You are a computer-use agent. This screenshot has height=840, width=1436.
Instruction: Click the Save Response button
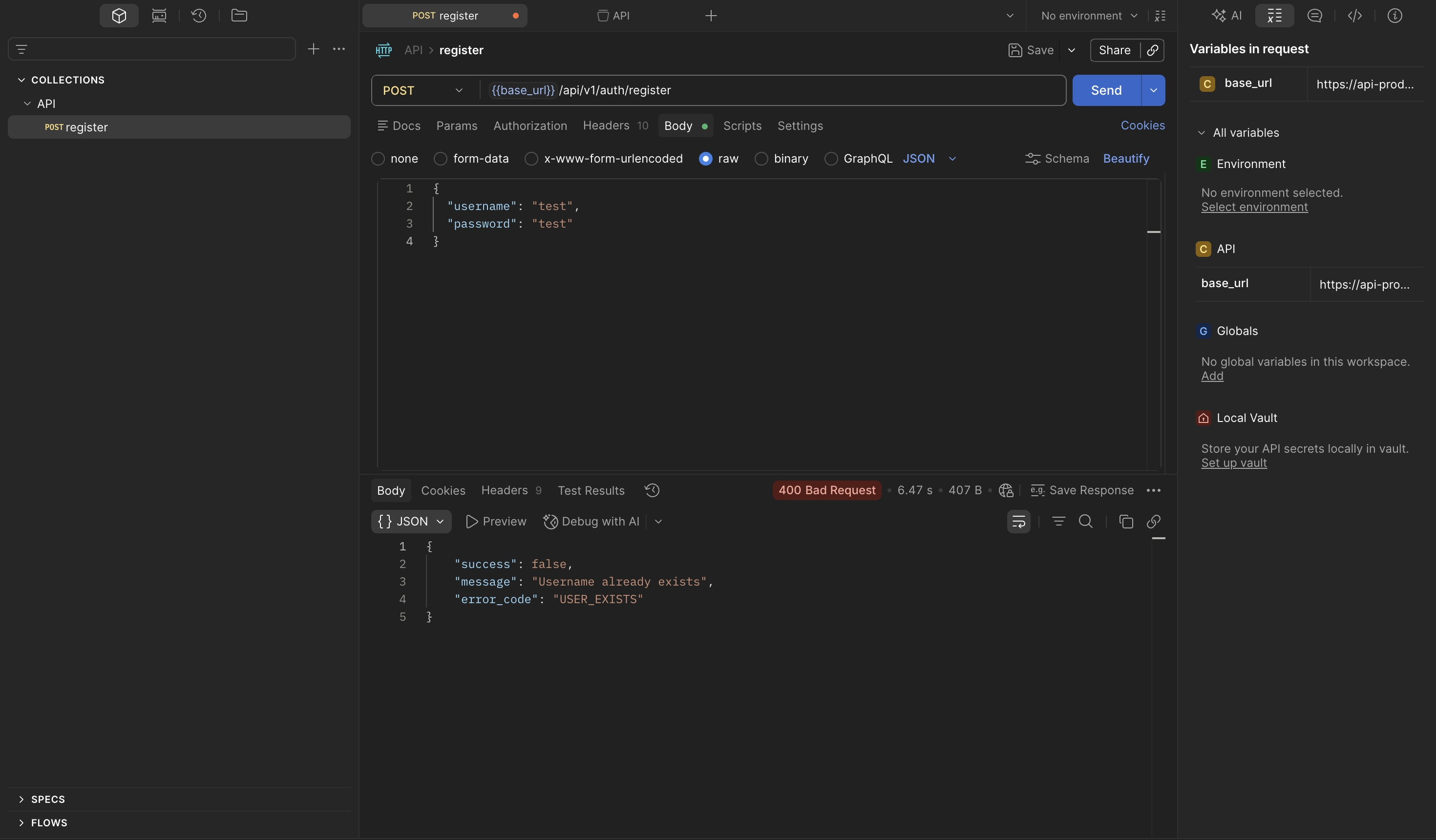[x=1082, y=490]
